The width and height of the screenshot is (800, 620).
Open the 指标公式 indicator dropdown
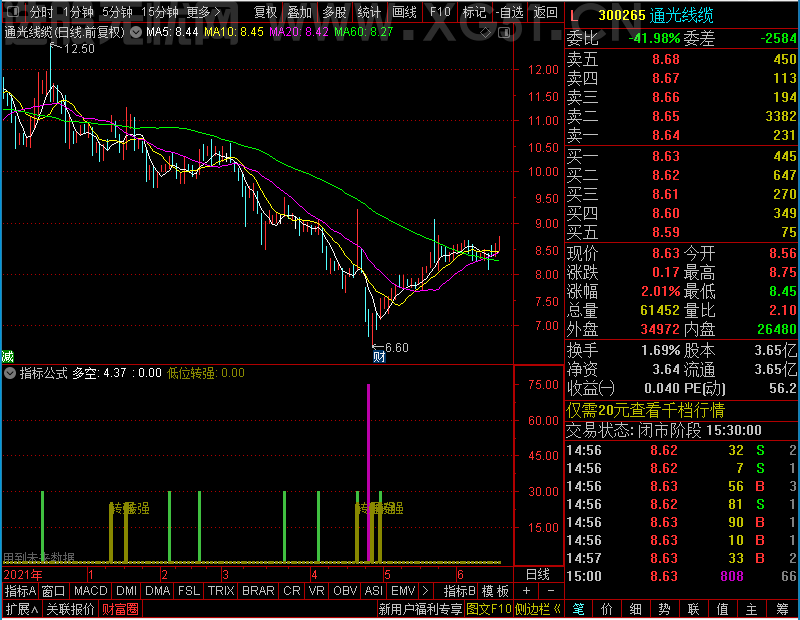(x=10, y=373)
